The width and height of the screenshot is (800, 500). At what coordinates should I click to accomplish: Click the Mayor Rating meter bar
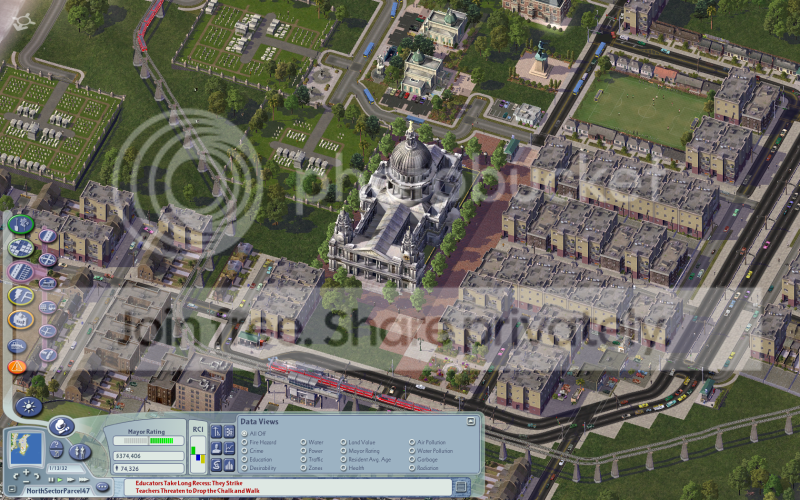click(148, 441)
